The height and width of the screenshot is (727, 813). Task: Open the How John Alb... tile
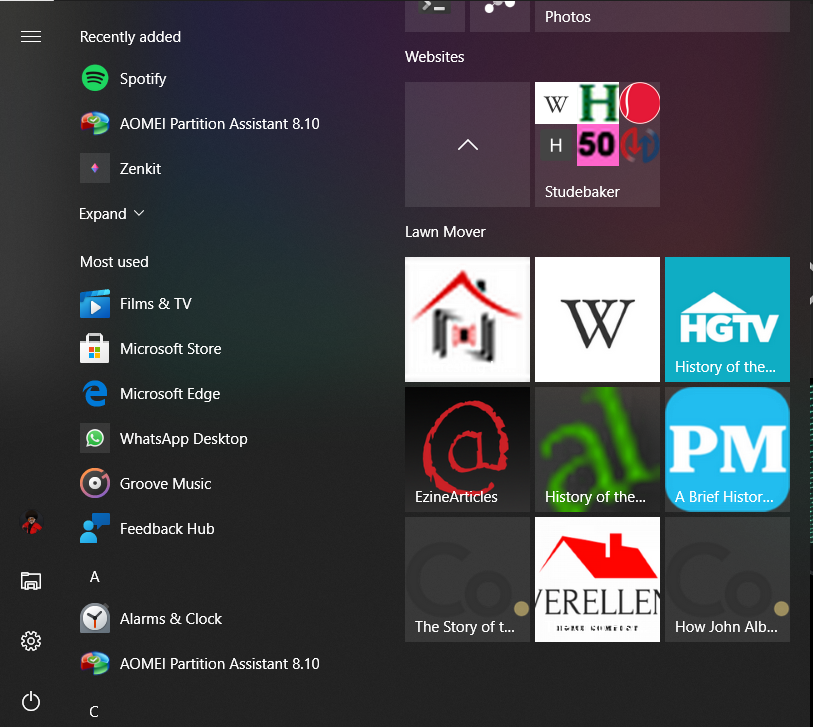coord(727,579)
